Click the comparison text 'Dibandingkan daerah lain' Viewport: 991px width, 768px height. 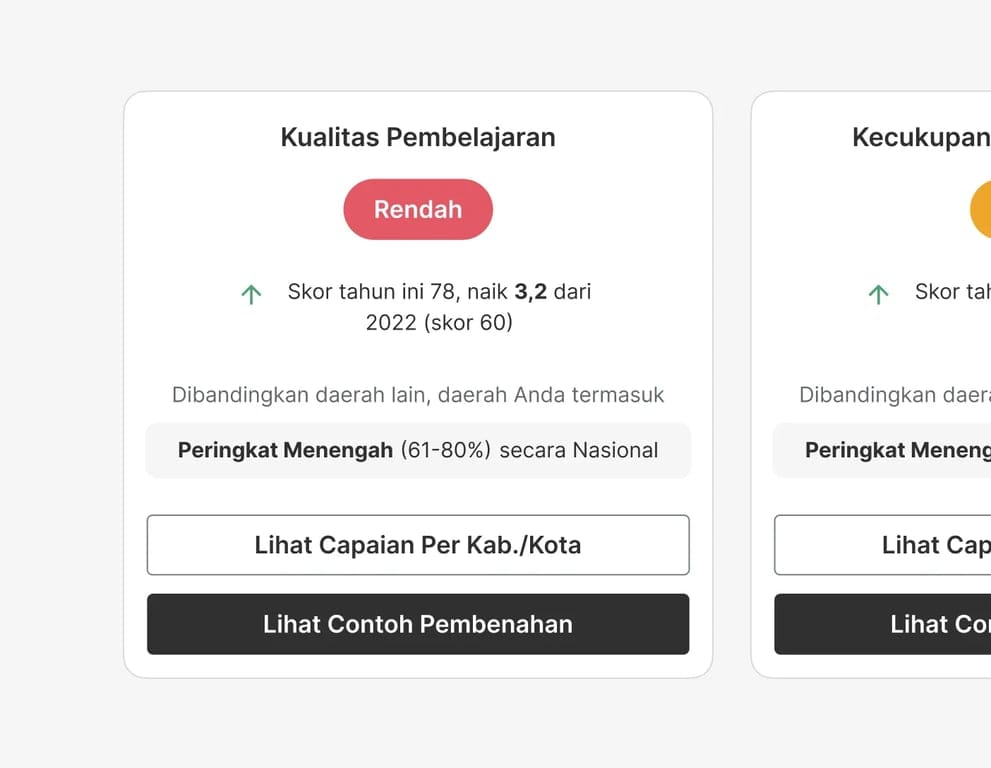(418, 394)
